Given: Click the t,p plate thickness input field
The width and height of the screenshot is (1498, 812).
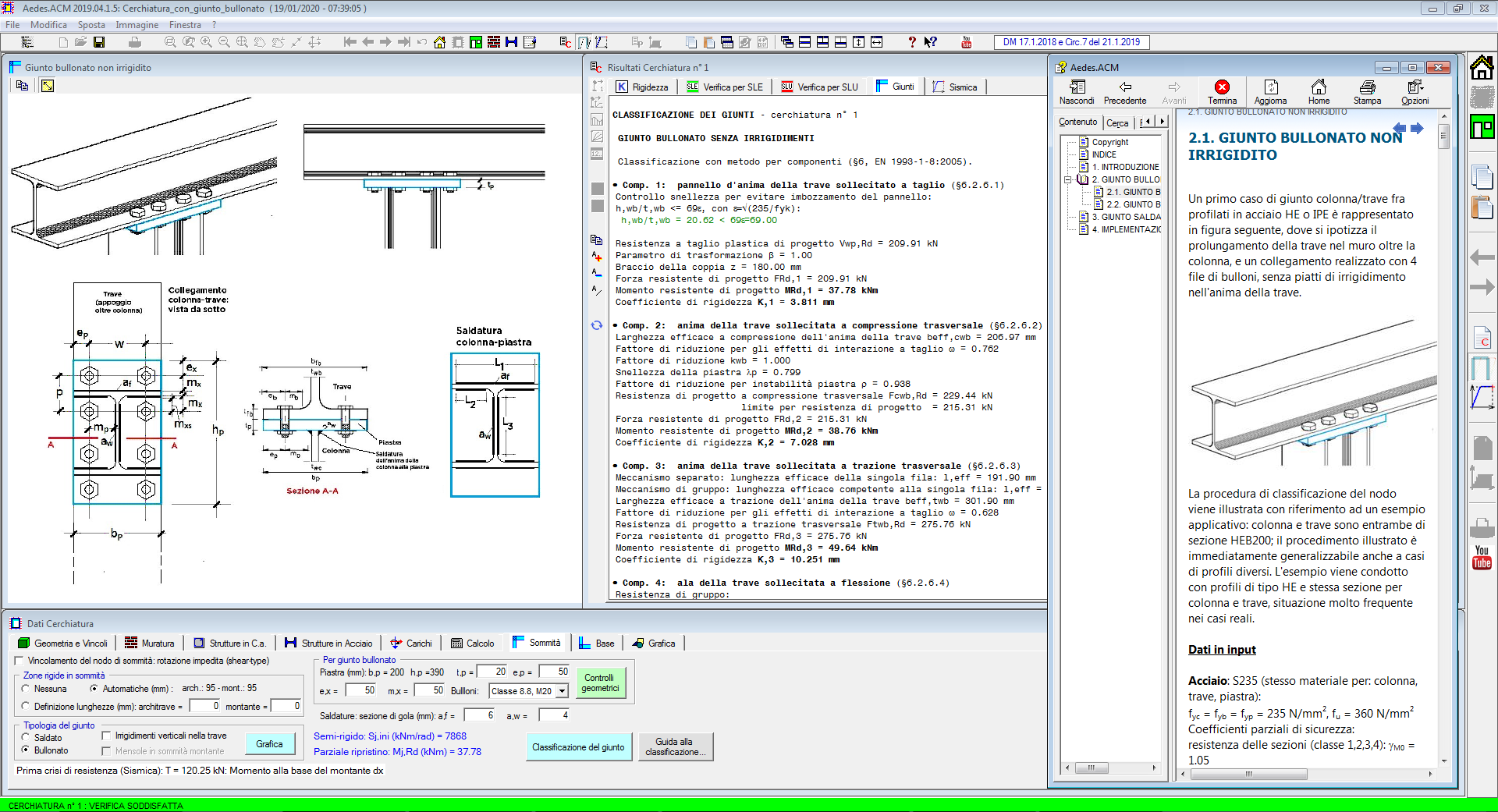Looking at the screenshot, I should 492,672.
